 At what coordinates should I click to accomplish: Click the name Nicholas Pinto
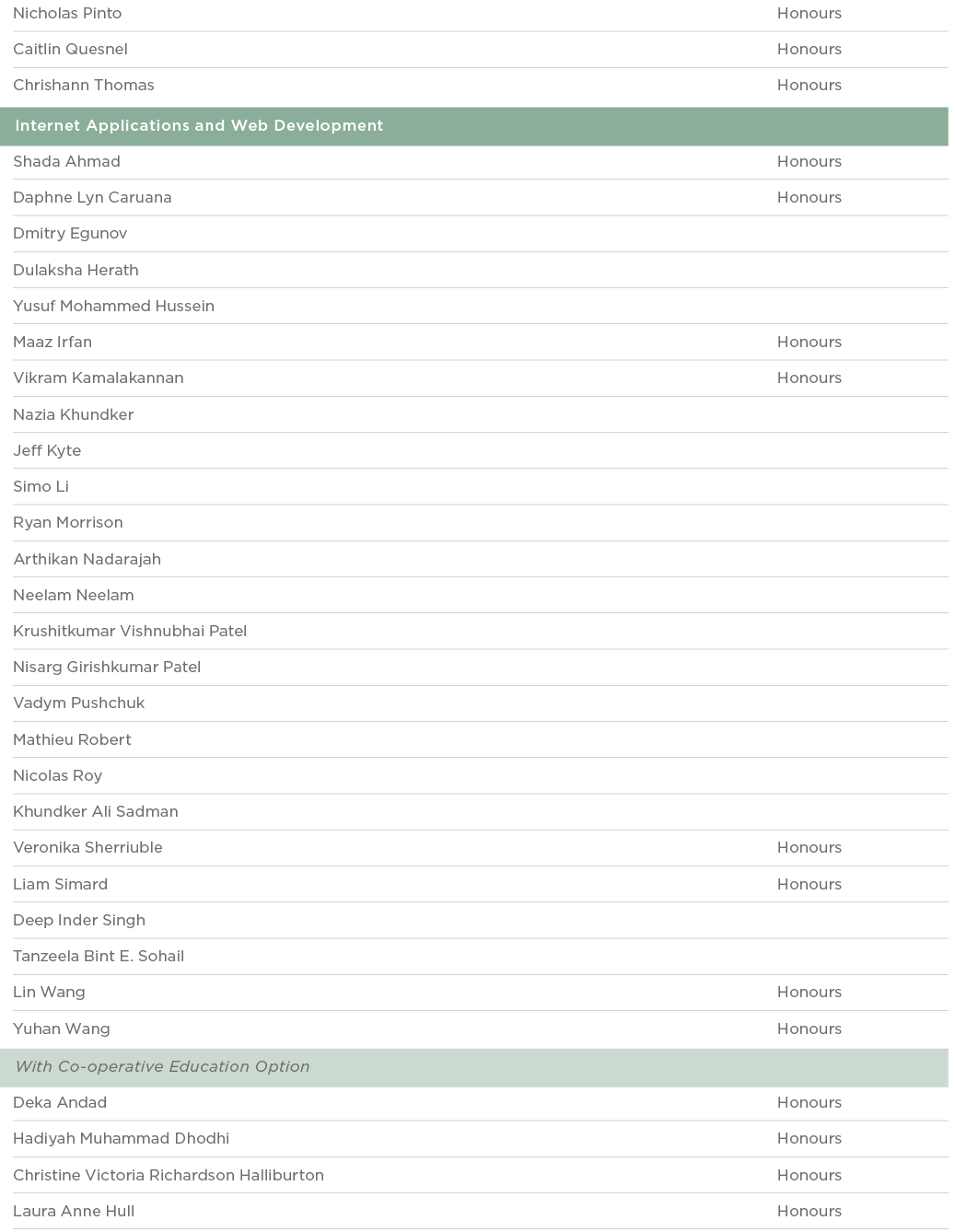pyautogui.click(x=67, y=14)
